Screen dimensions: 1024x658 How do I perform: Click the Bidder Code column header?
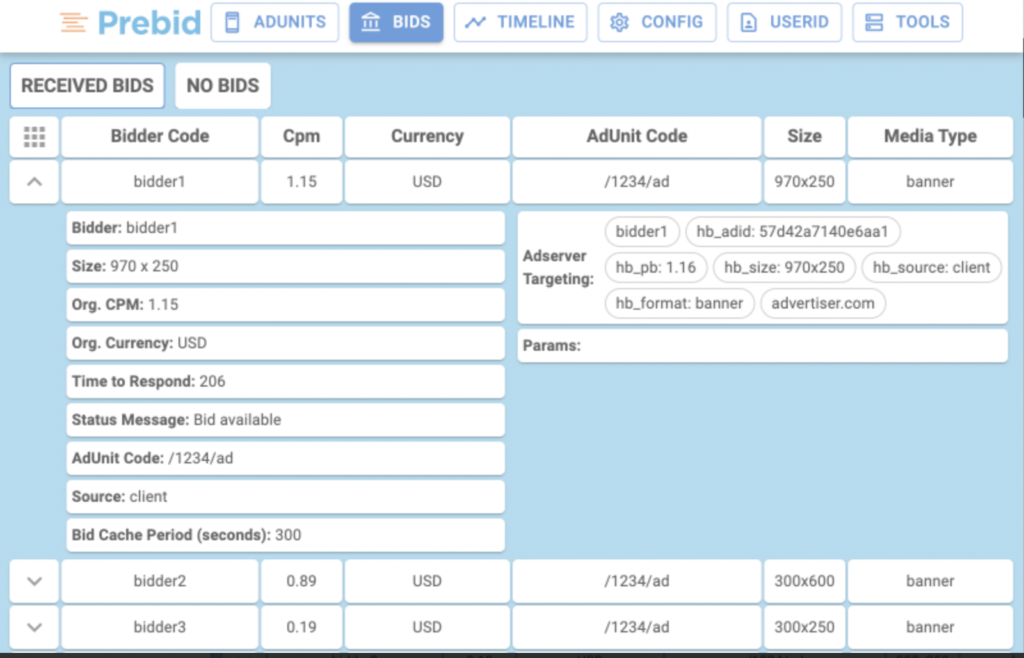[x=160, y=137]
